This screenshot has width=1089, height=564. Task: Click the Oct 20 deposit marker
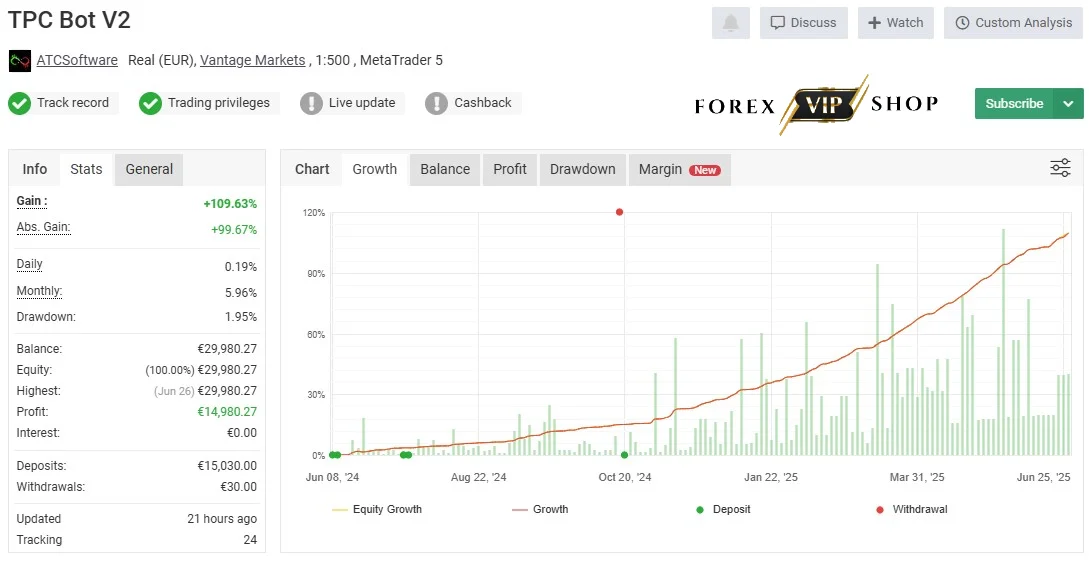(x=624, y=455)
